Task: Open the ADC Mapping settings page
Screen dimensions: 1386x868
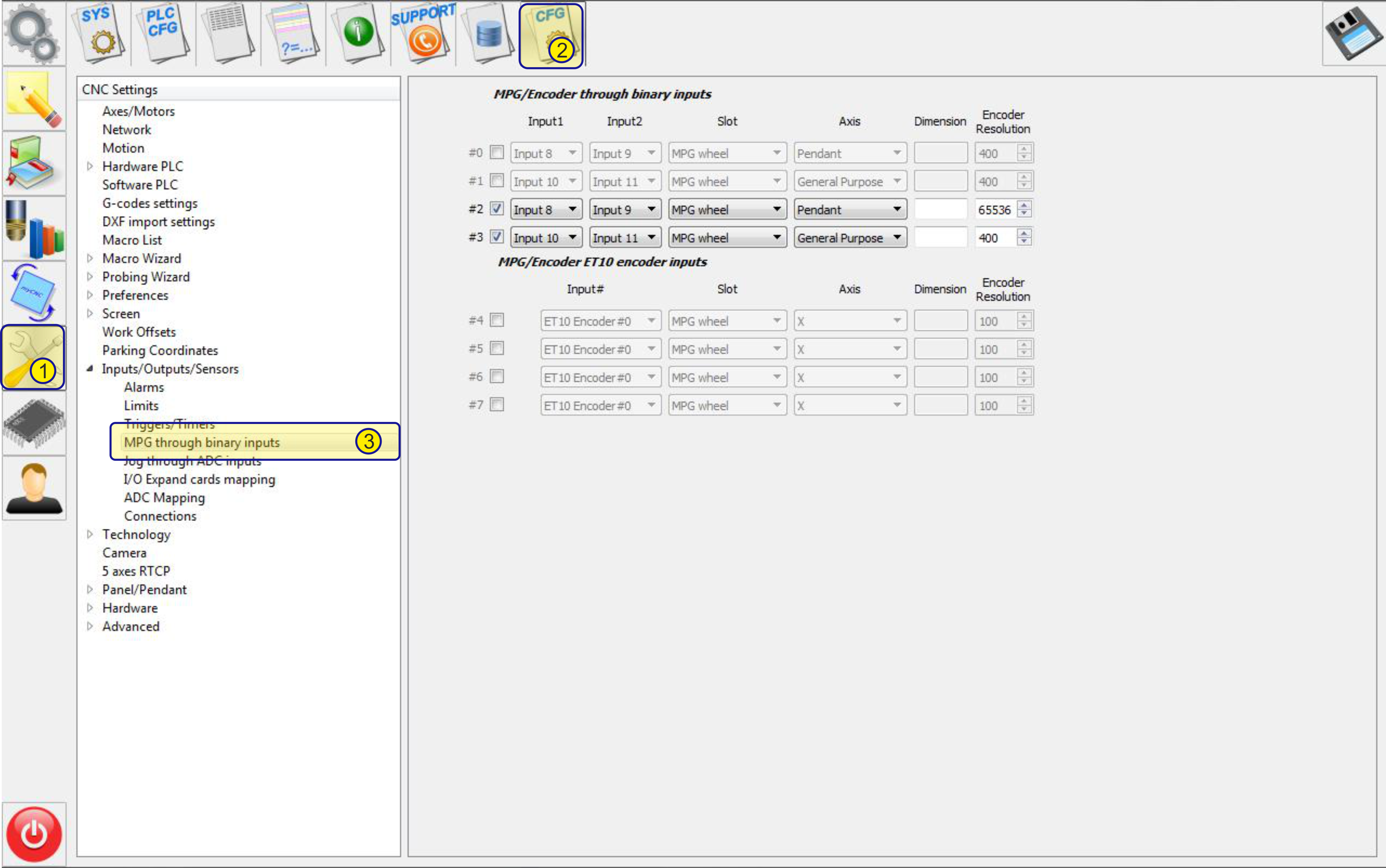Action: pyautogui.click(x=164, y=498)
